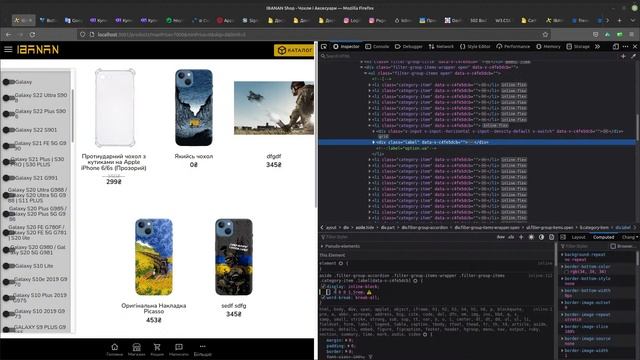640x360 pixels.
Task: Bookmark this page with star icon
Action: tap(545, 35)
